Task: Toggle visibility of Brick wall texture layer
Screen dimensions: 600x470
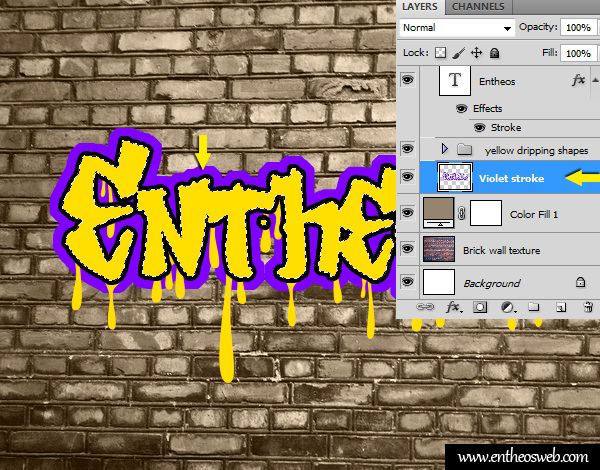Action: pyautogui.click(x=407, y=249)
